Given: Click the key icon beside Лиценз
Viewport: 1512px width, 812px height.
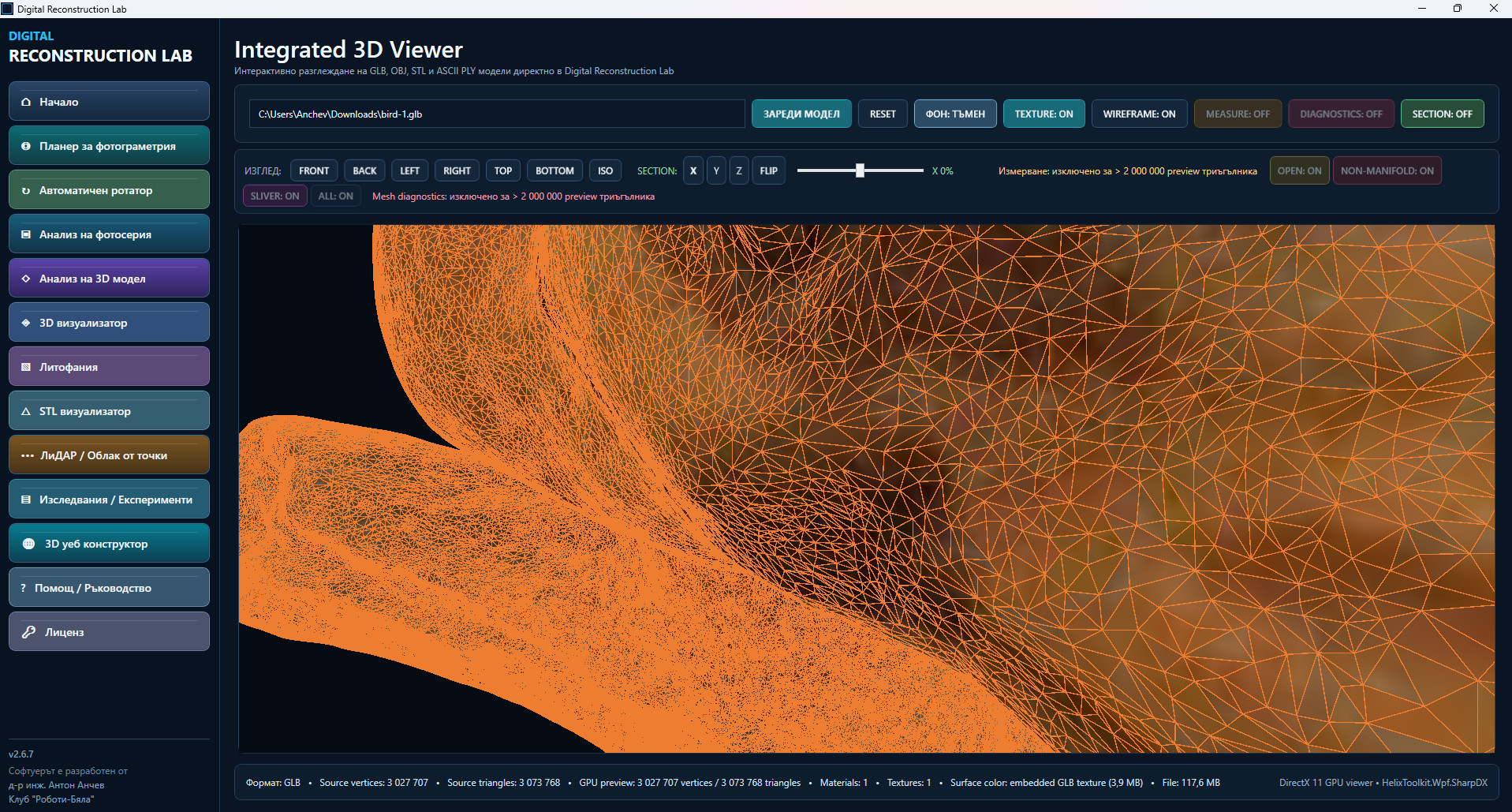Looking at the screenshot, I should [29, 632].
